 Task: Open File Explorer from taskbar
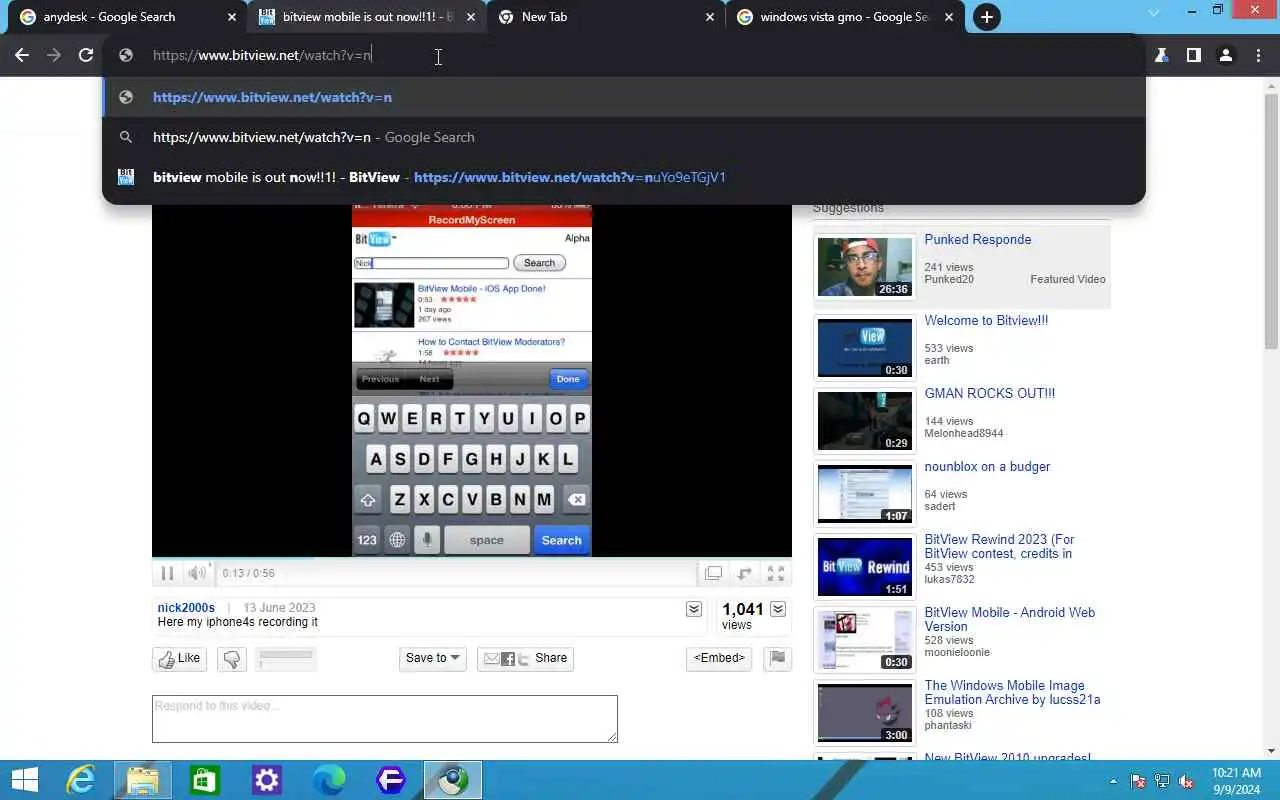142,780
